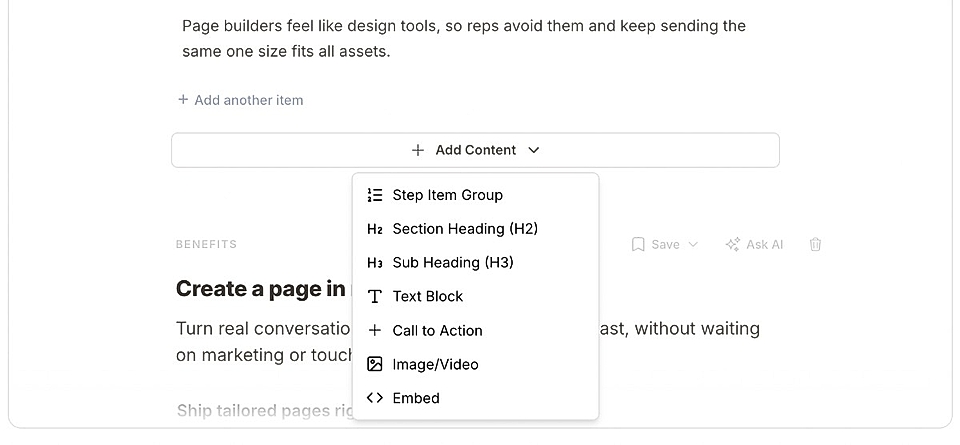Click the line starting 'on marketing or touch'
The width and height of the screenshot is (960, 445).
click(264, 355)
